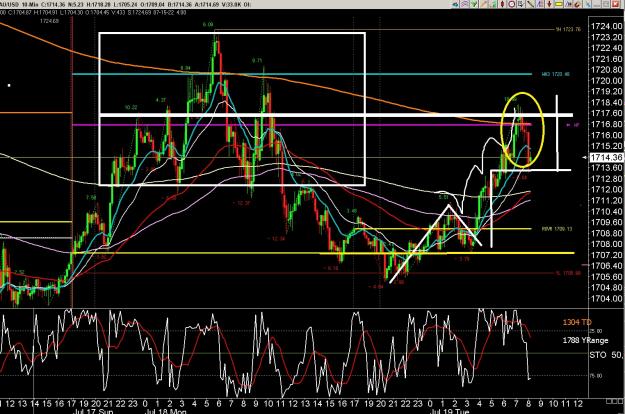Click the yellow 1709.13 level label
The width and height of the screenshot is (625, 414).
pyautogui.click(x=556, y=229)
